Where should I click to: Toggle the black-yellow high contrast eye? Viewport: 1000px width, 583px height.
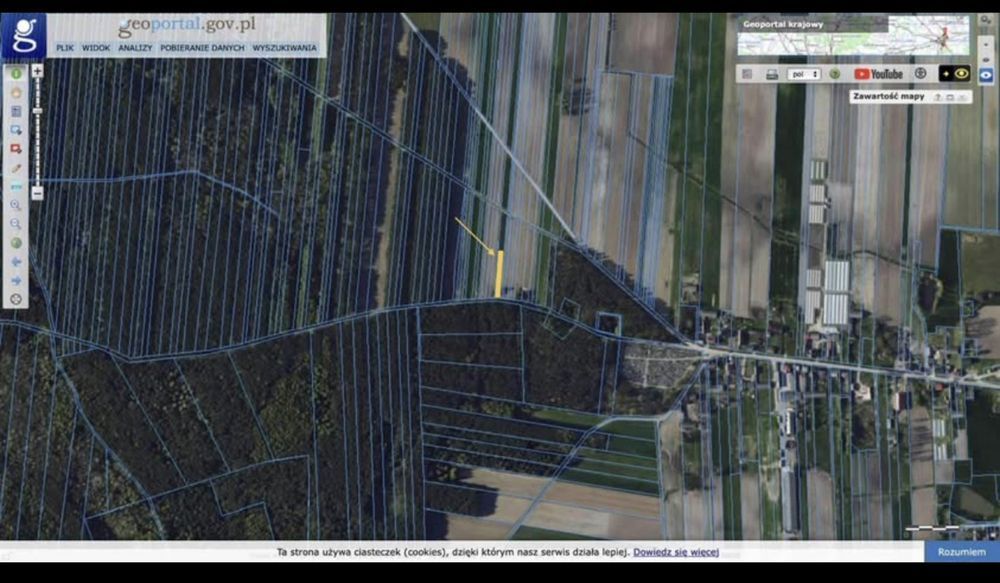click(x=954, y=74)
